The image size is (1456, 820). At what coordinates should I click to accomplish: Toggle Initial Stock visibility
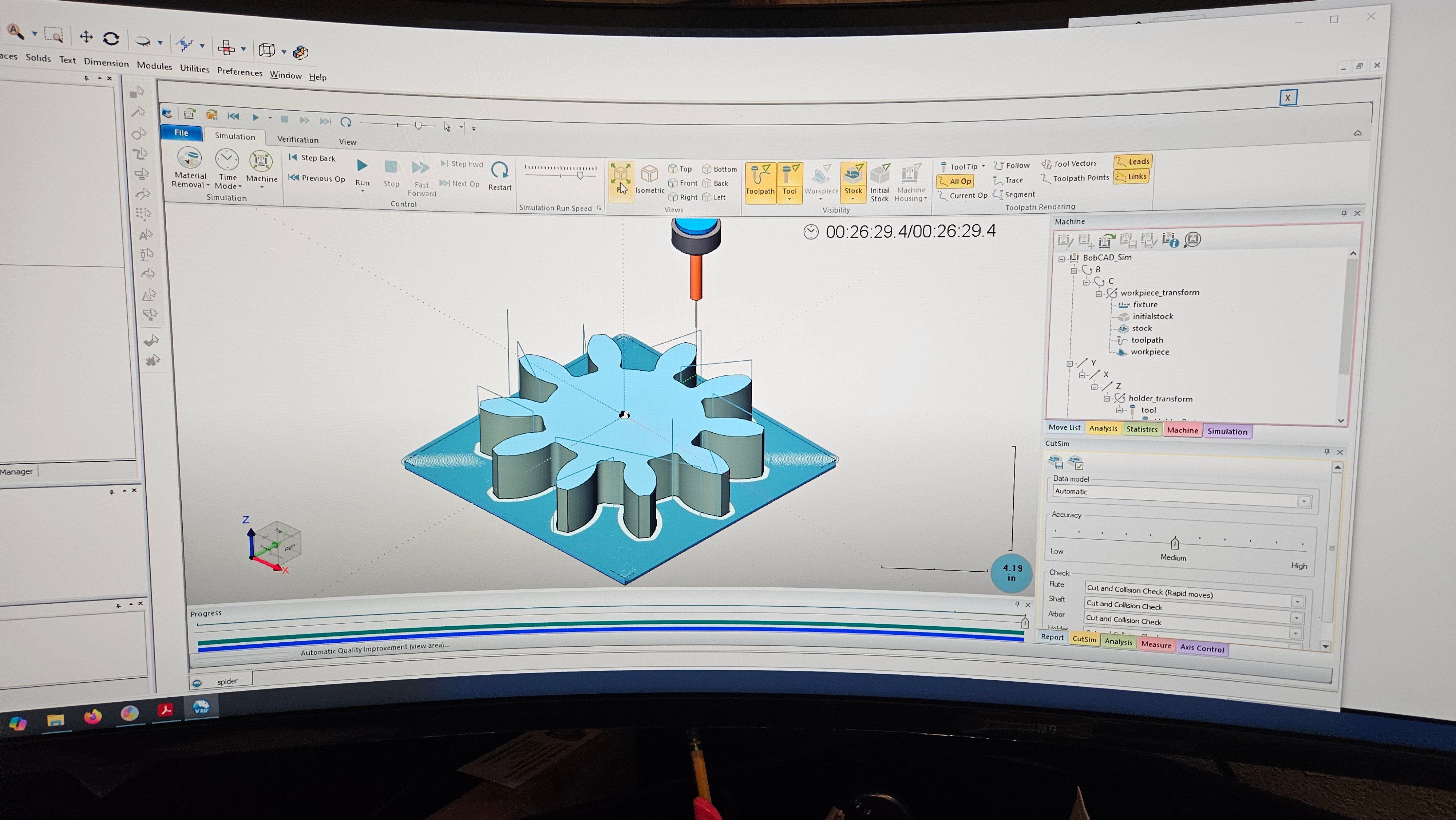pyautogui.click(x=879, y=183)
